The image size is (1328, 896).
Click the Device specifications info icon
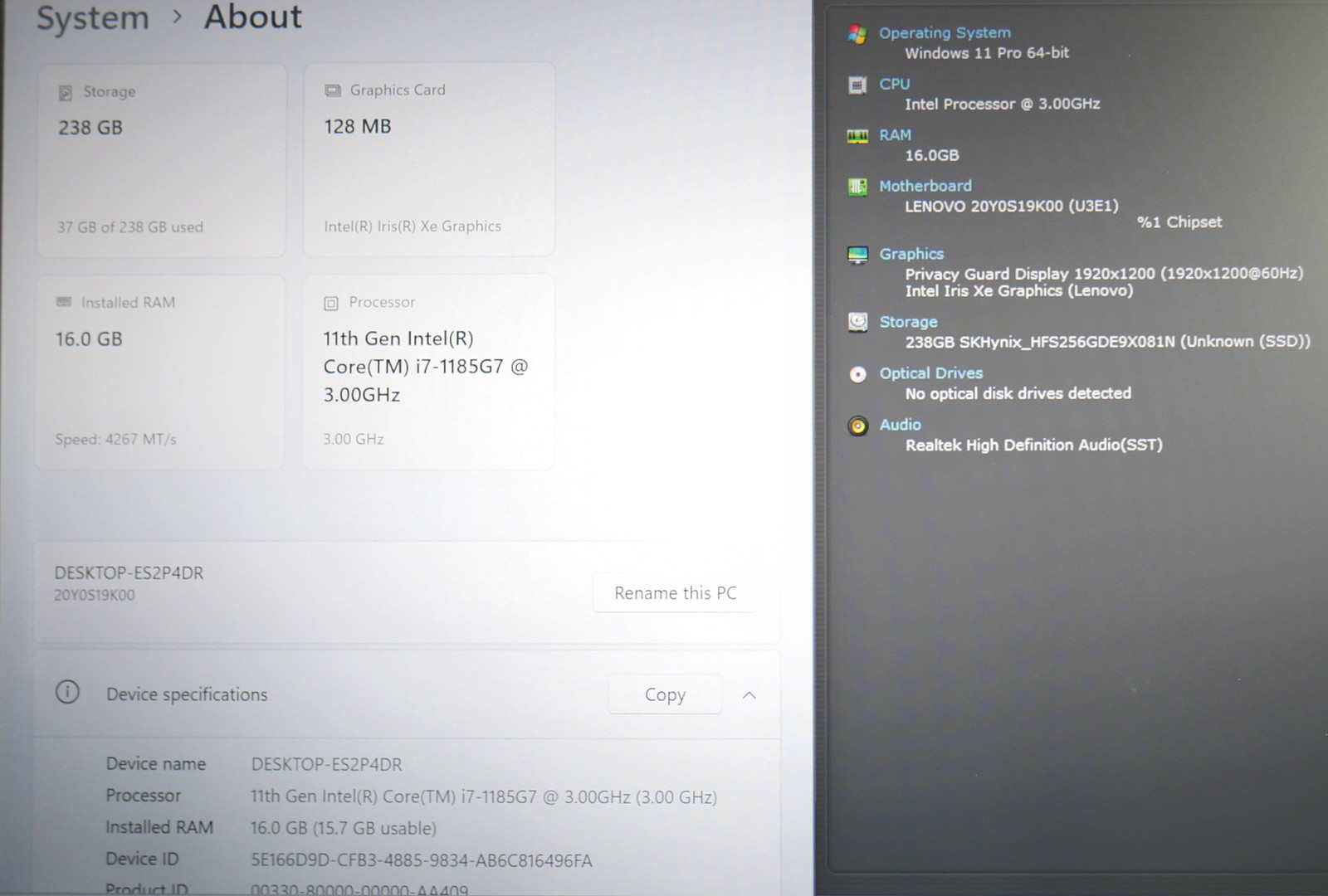pos(67,692)
